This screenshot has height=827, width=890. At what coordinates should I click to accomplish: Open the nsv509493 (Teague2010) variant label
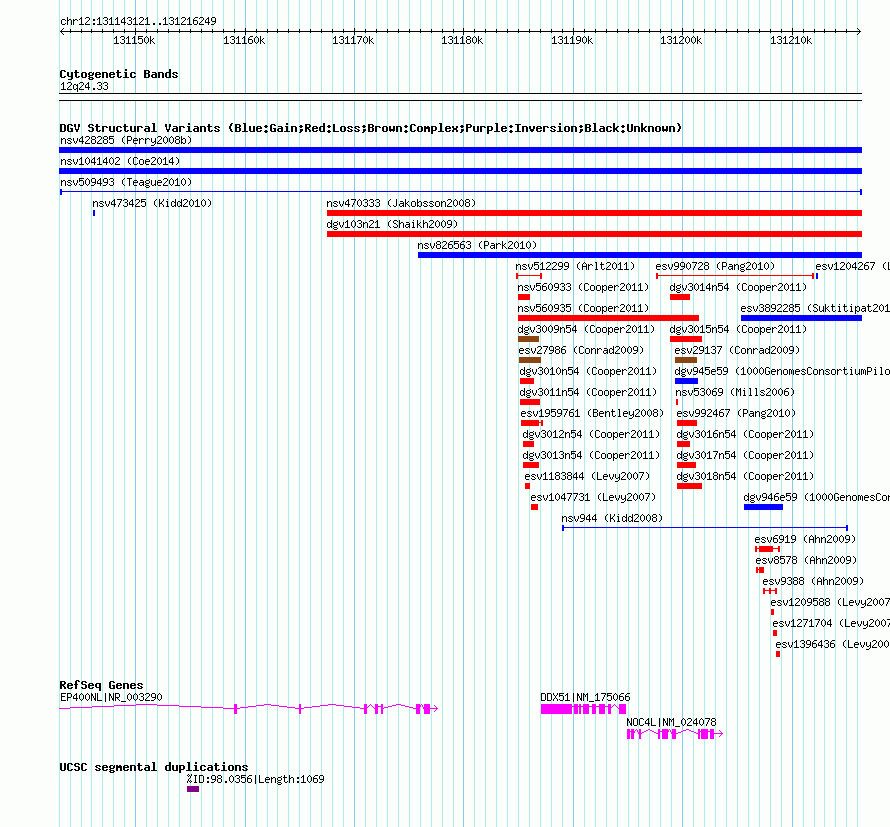(x=126, y=182)
